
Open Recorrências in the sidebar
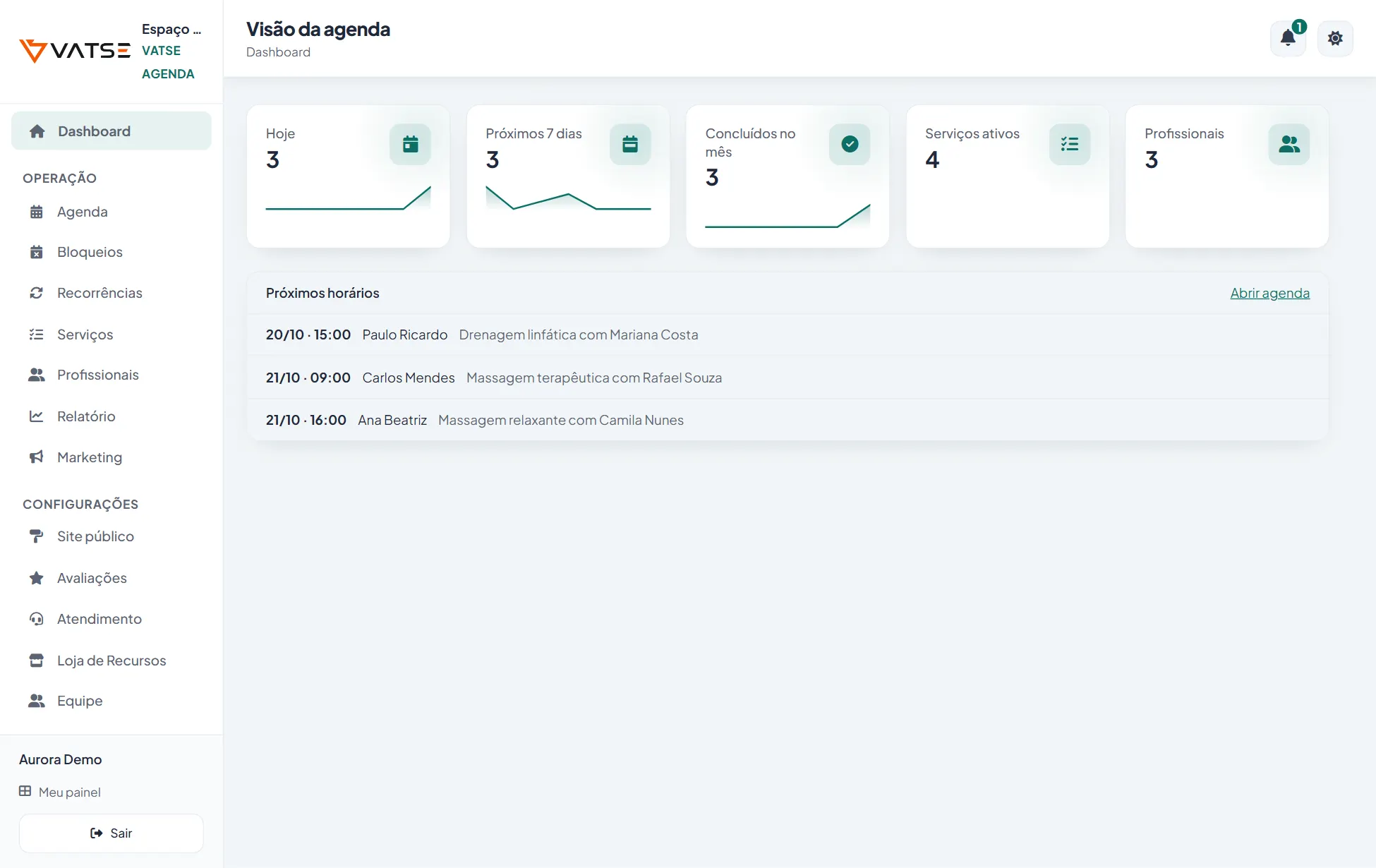point(111,293)
